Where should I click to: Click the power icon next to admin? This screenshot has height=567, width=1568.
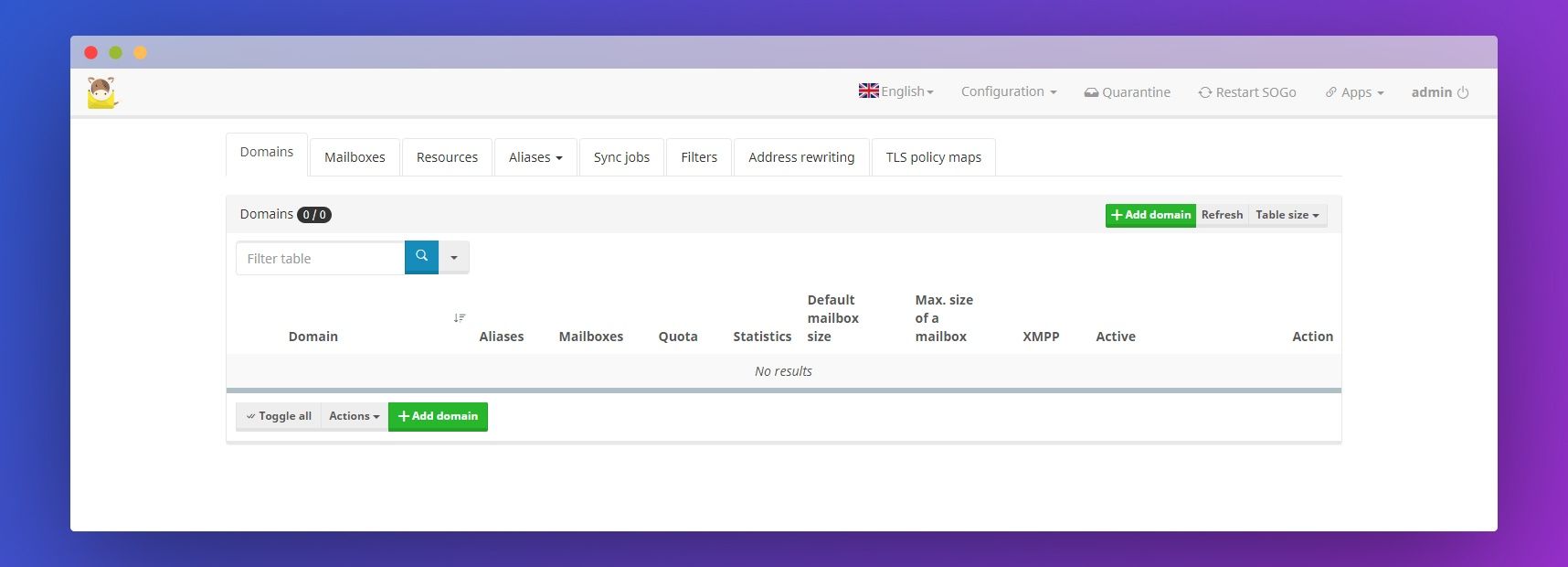coord(1463,92)
